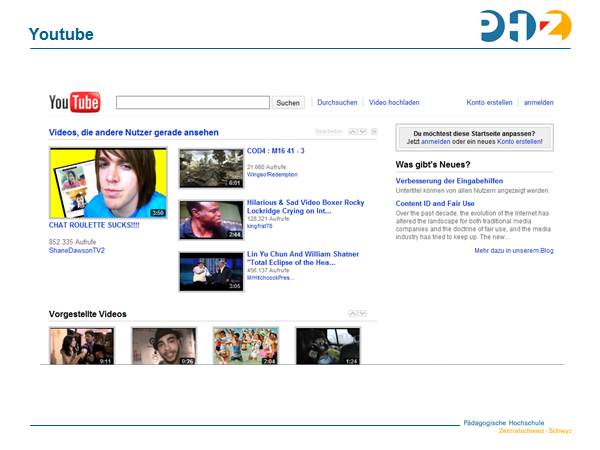Visit the channel link under Lin Yu Chun video
Viewport: 600px width, 450px height.
[x=271, y=278]
